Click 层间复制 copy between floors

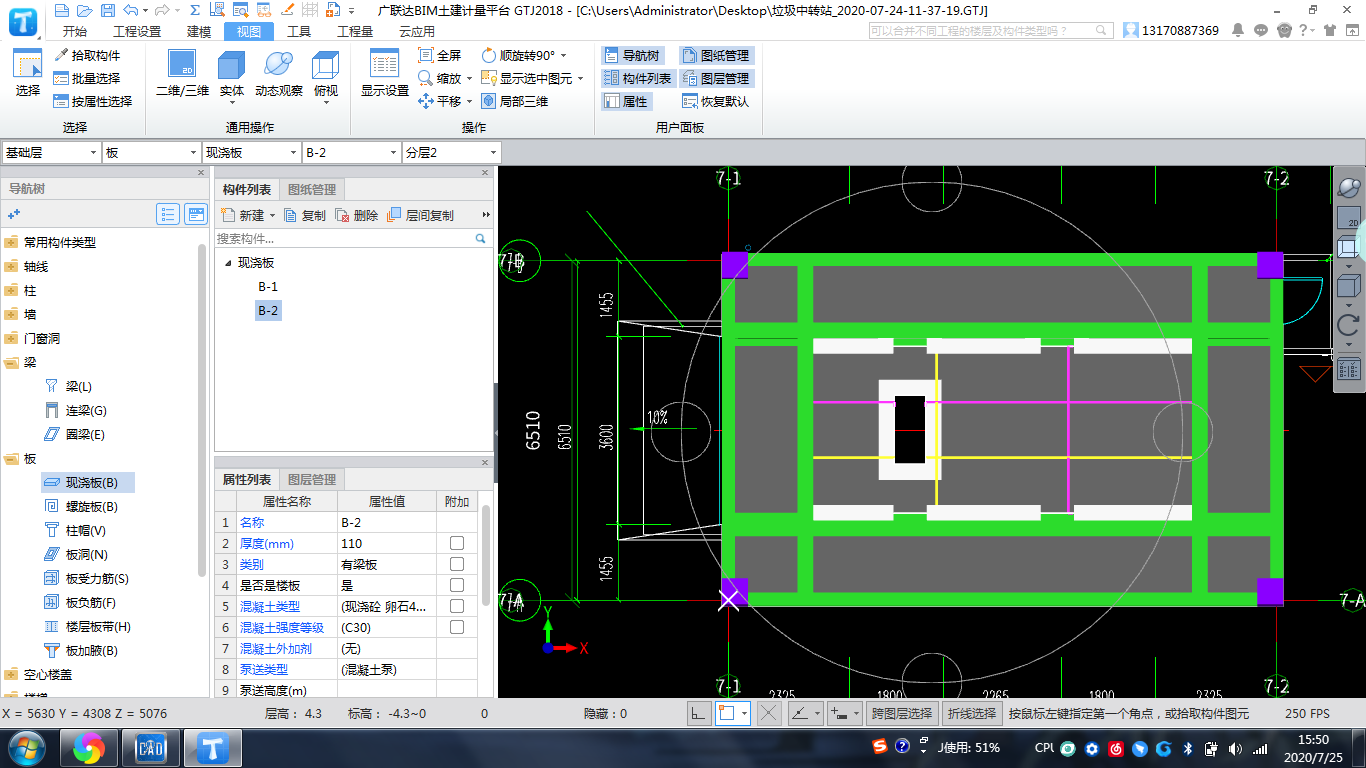pyautogui.click(x=421, y=215)
